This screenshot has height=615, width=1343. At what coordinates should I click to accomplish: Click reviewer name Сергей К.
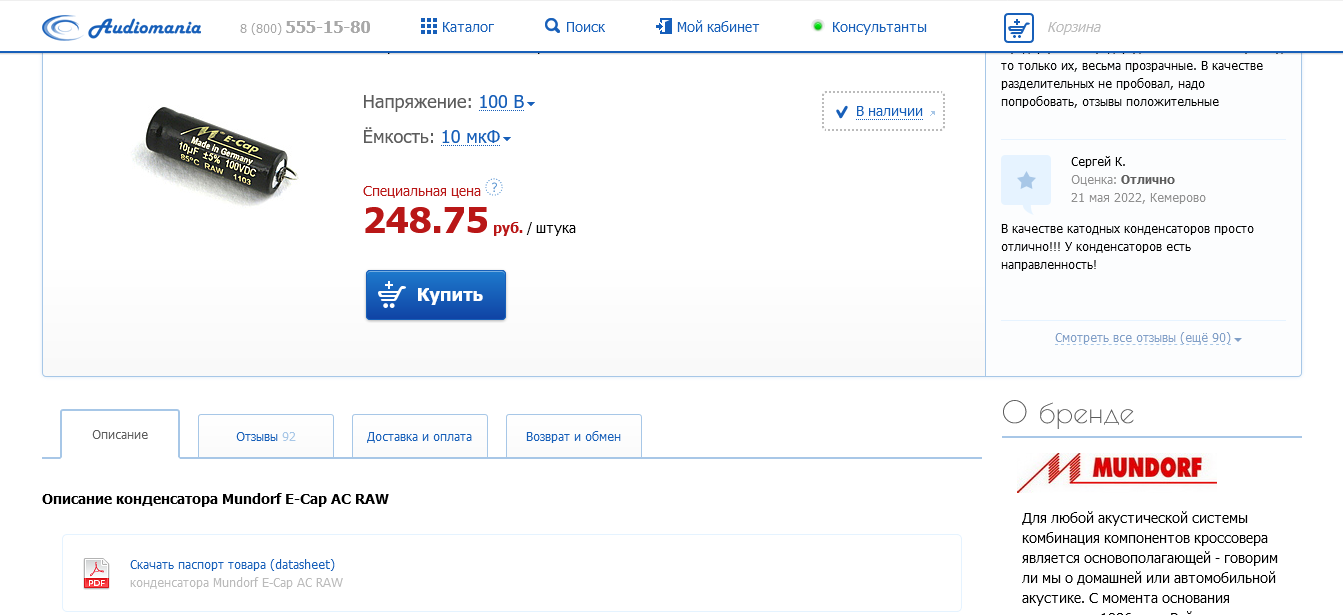coord(1098,161)
